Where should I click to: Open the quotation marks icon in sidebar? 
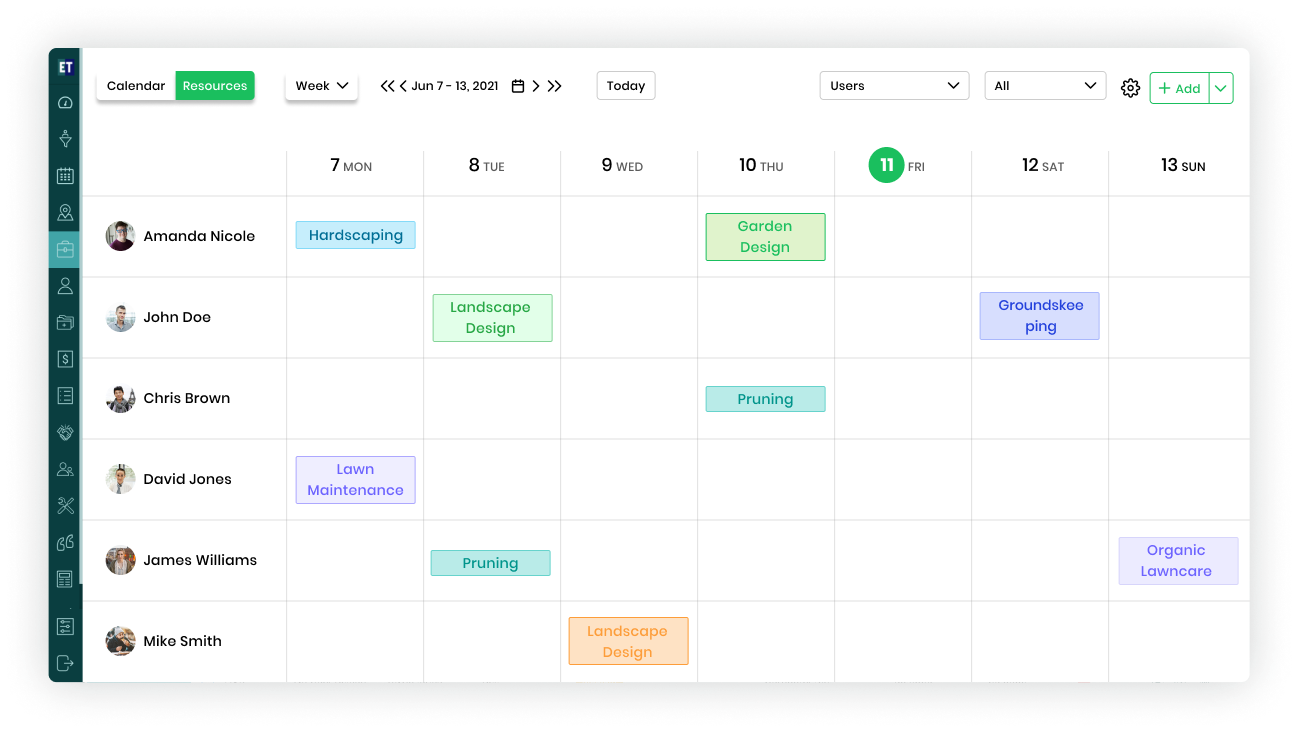coord(65,543)
